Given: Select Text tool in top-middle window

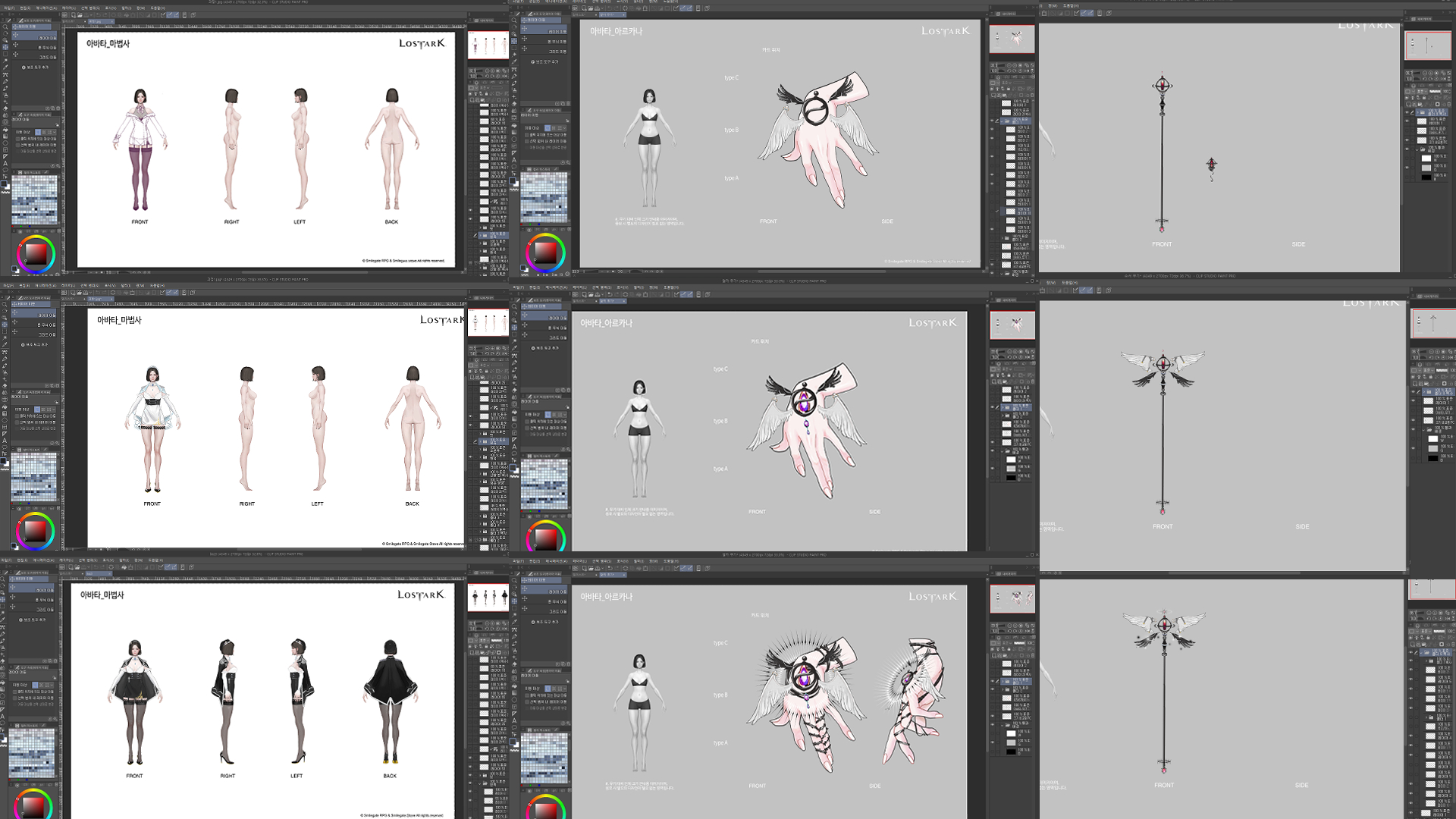Looking at the screenshot, I should (x=514, y=160).
